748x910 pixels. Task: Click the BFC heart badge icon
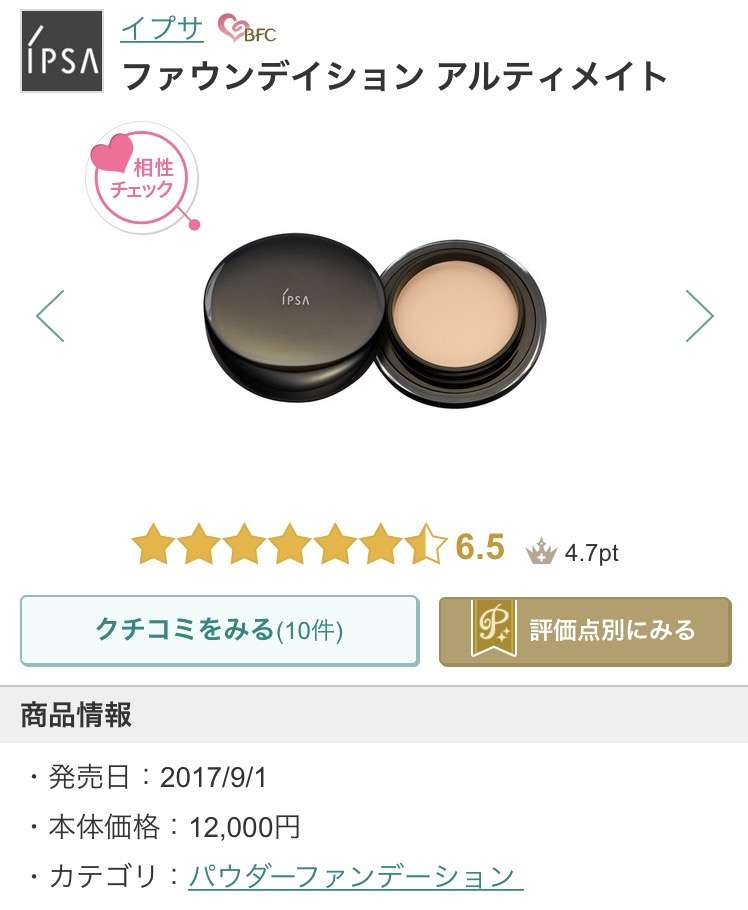247,28
